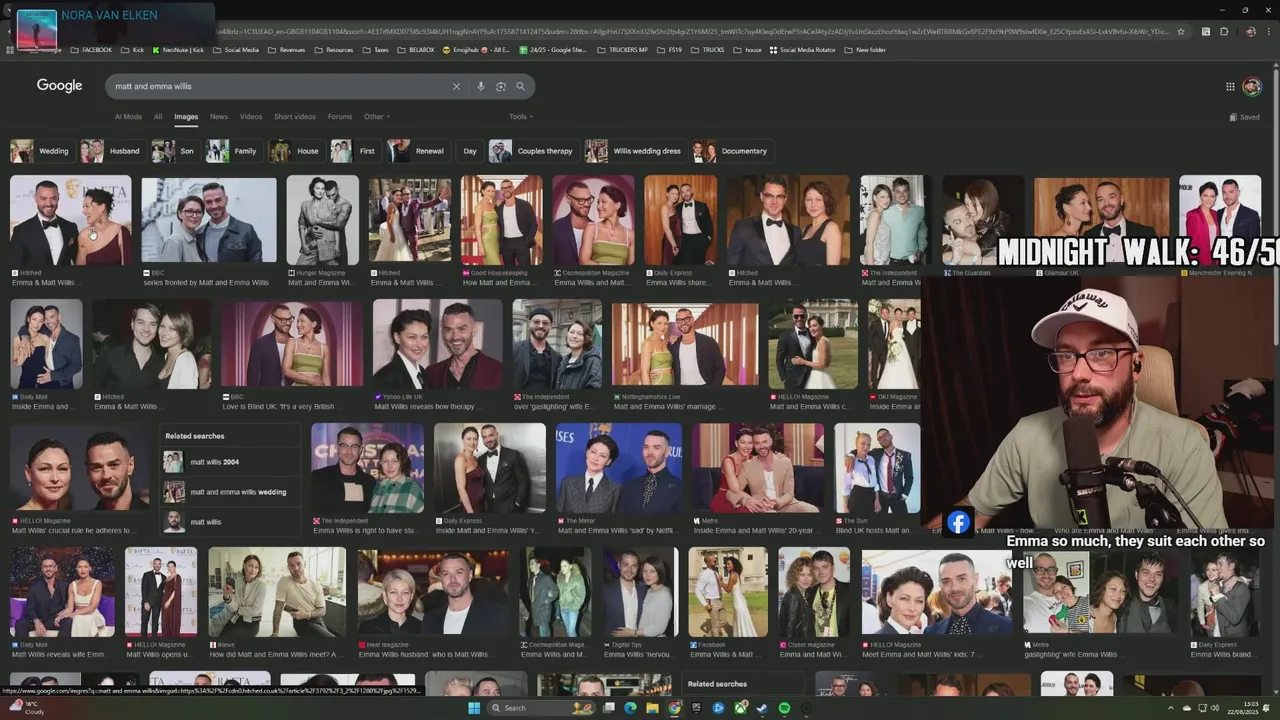The height and width of the screenshot is (720, 1280).
Task: Open the Google apps grid icon
Action: [1230, 87]
